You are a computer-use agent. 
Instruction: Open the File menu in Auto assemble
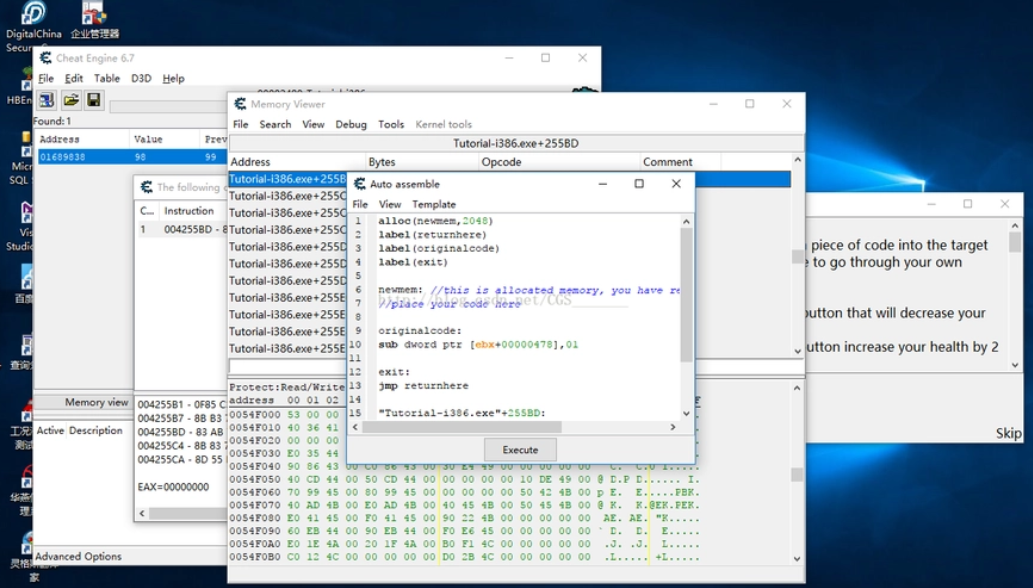pos(360,204)
